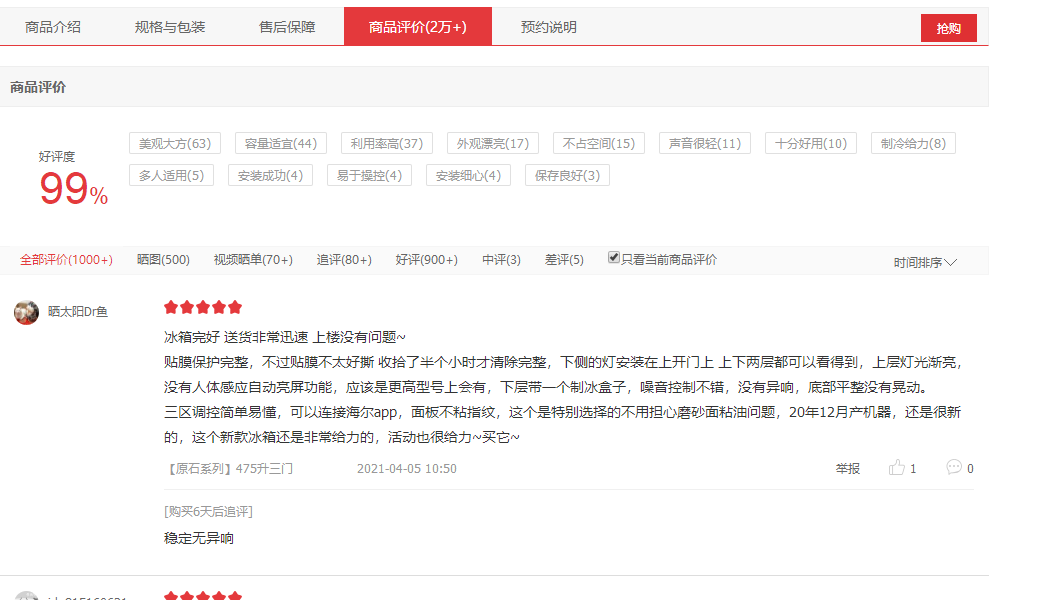Go to the 预约说明 tab
Screen dimensions: 1044x600
click(549, 27)
